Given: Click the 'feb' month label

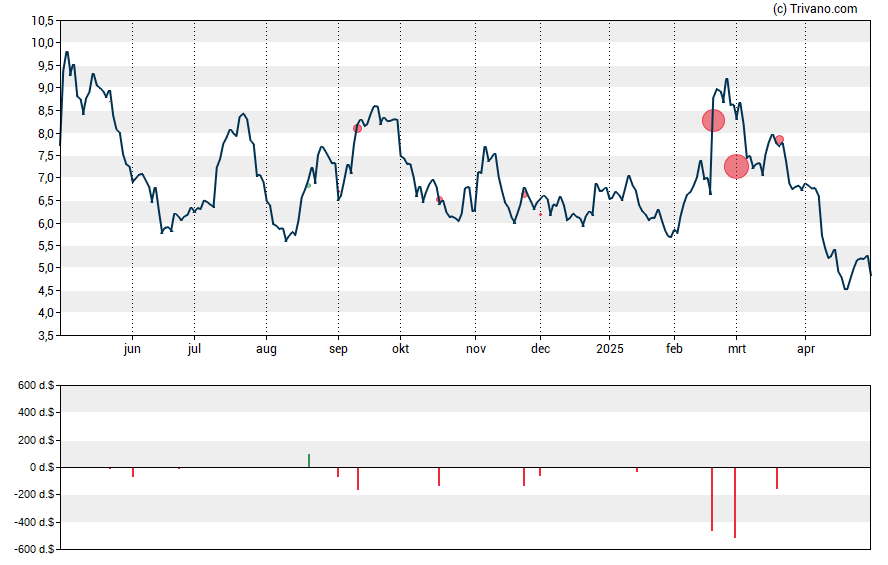Looking at the screenshot, I should pyautogui.click(x=674, y=349).
